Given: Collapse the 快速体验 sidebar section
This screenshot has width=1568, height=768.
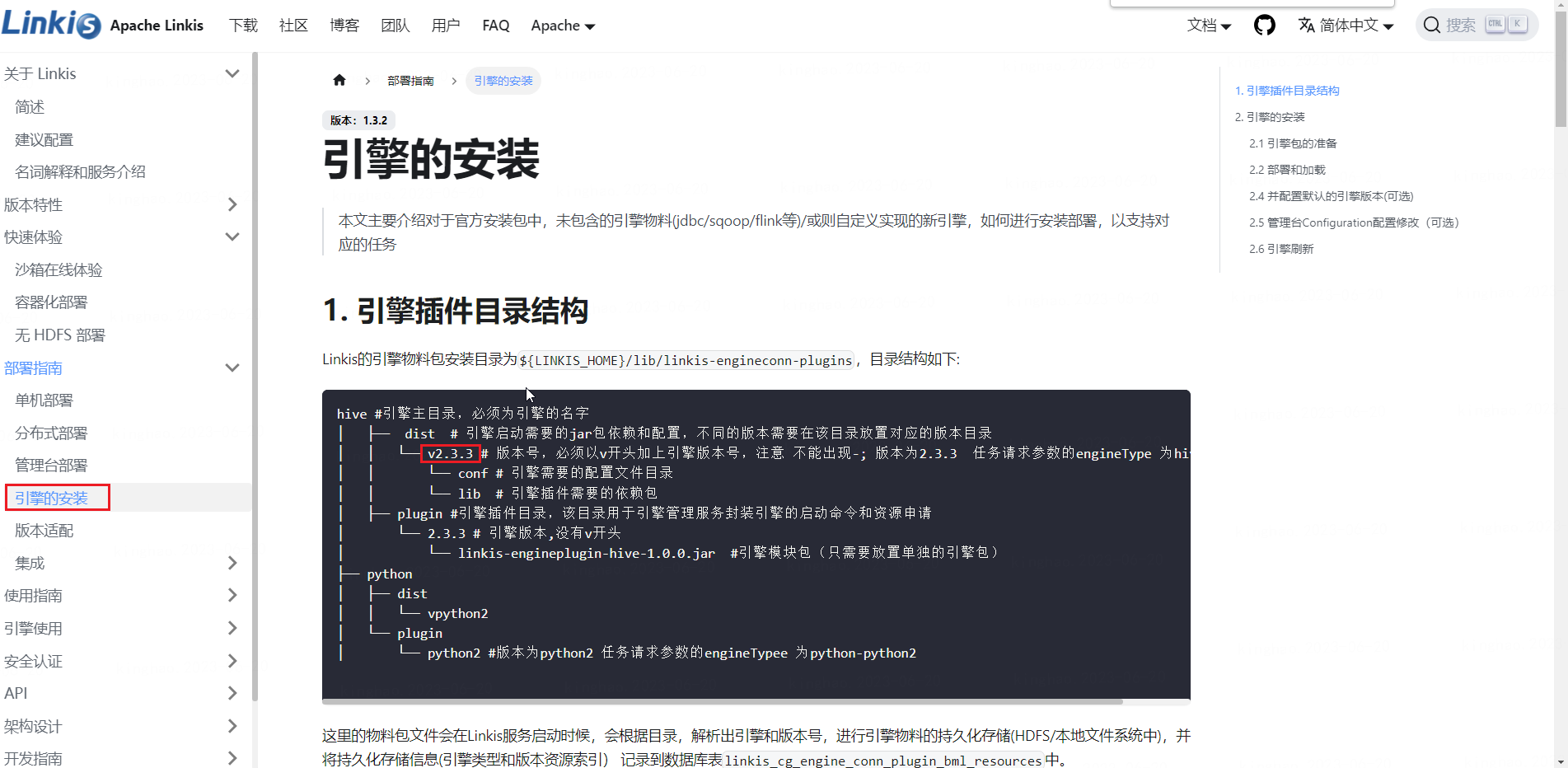Looking at the screenshot, I should [232, 236].
